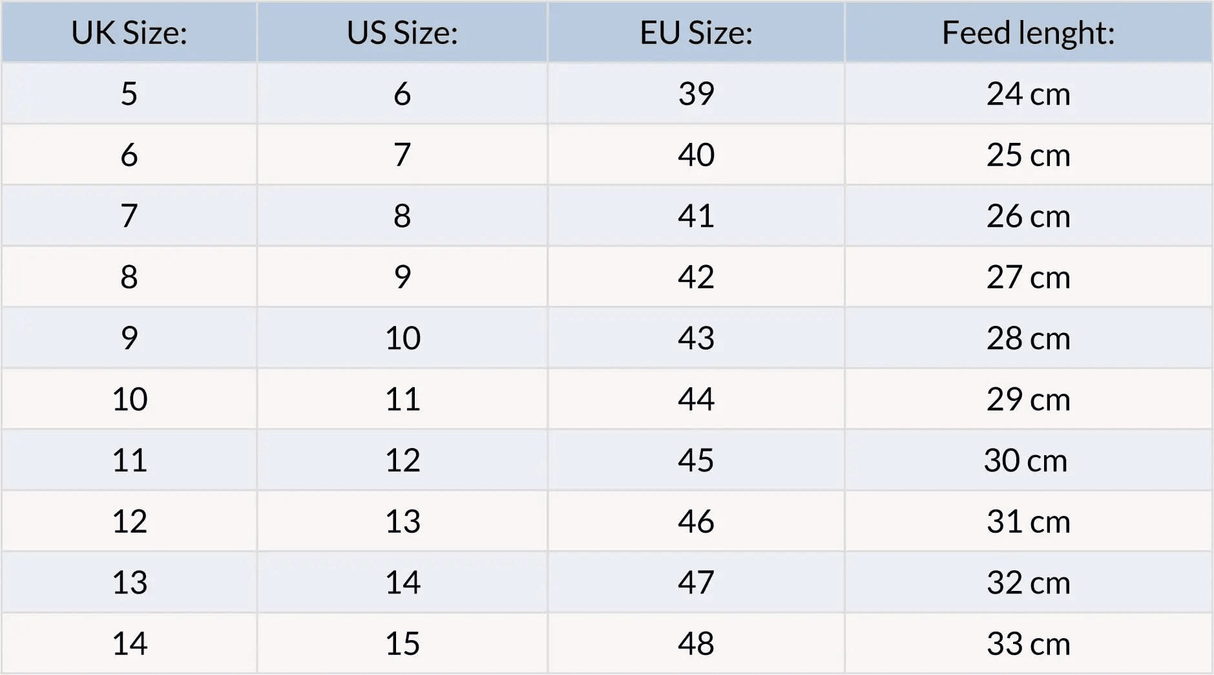Click the EU size 41 cell
The width and height of the screenshot is (1214, 675).
(696, 216)
